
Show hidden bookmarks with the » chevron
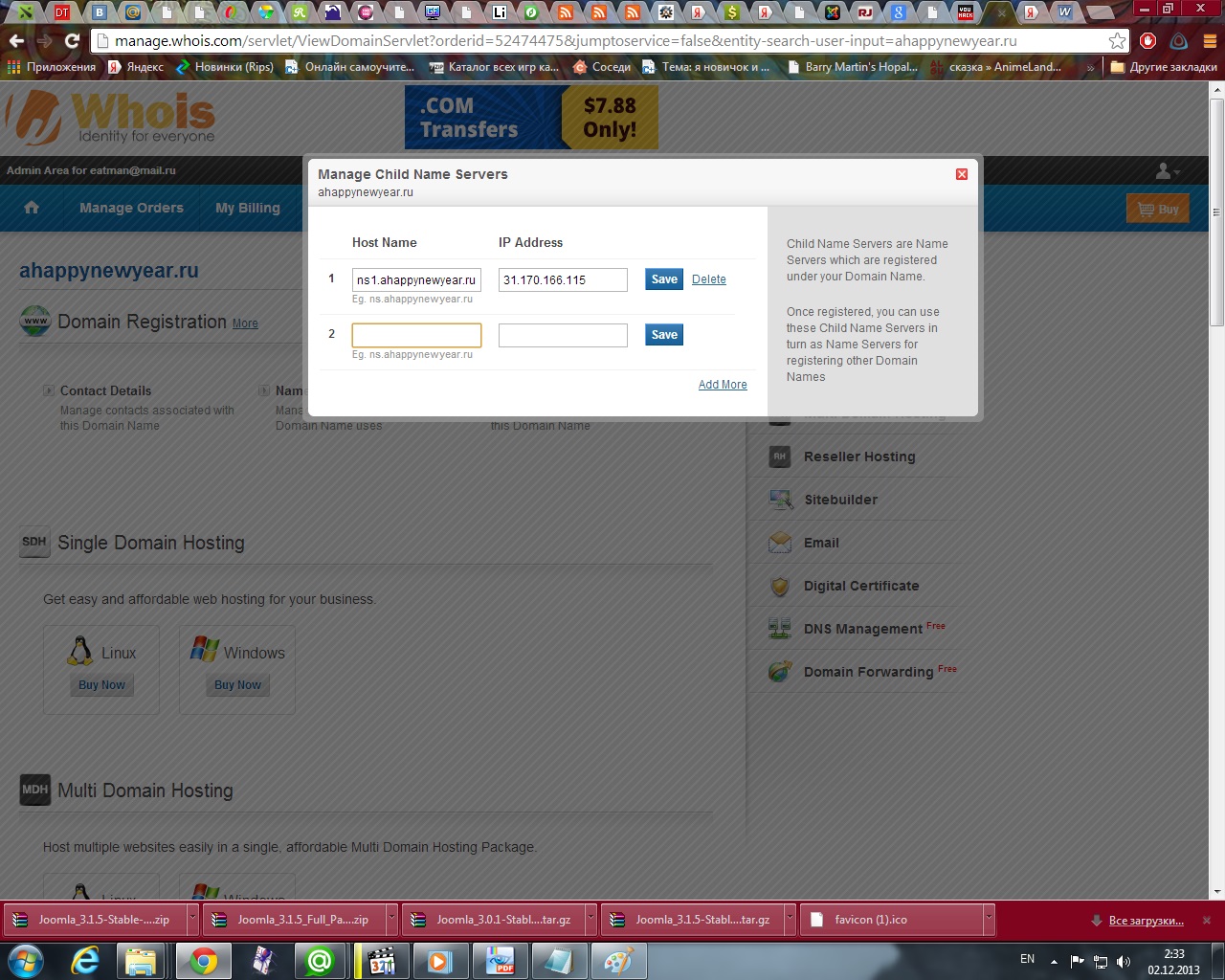pyautogui.click(x=1090, y=67)
